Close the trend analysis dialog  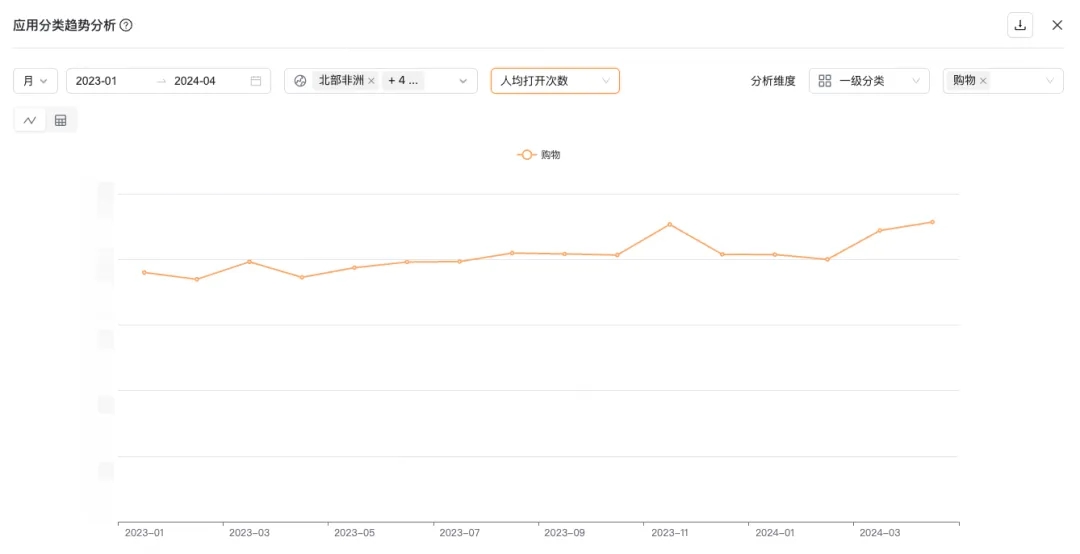click(x=1057, y=25)
